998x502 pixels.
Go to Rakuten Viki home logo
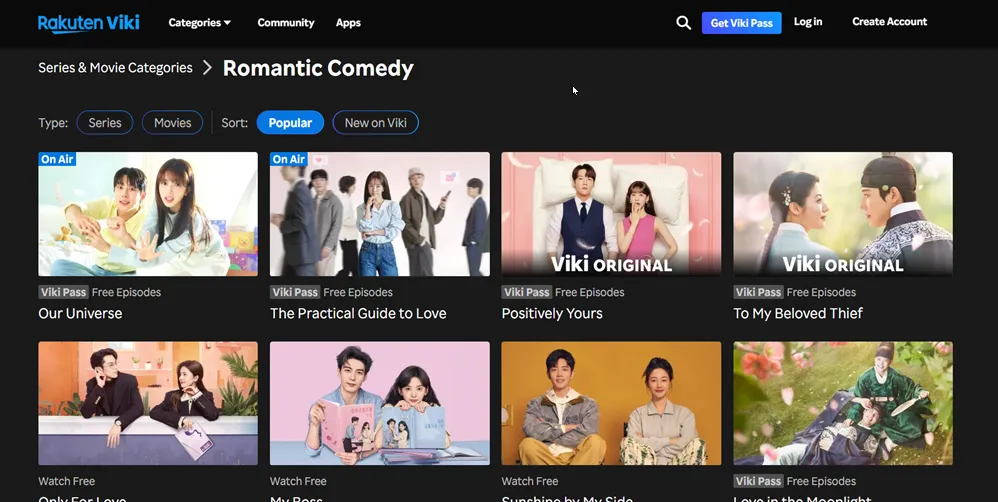pos(88,23)
